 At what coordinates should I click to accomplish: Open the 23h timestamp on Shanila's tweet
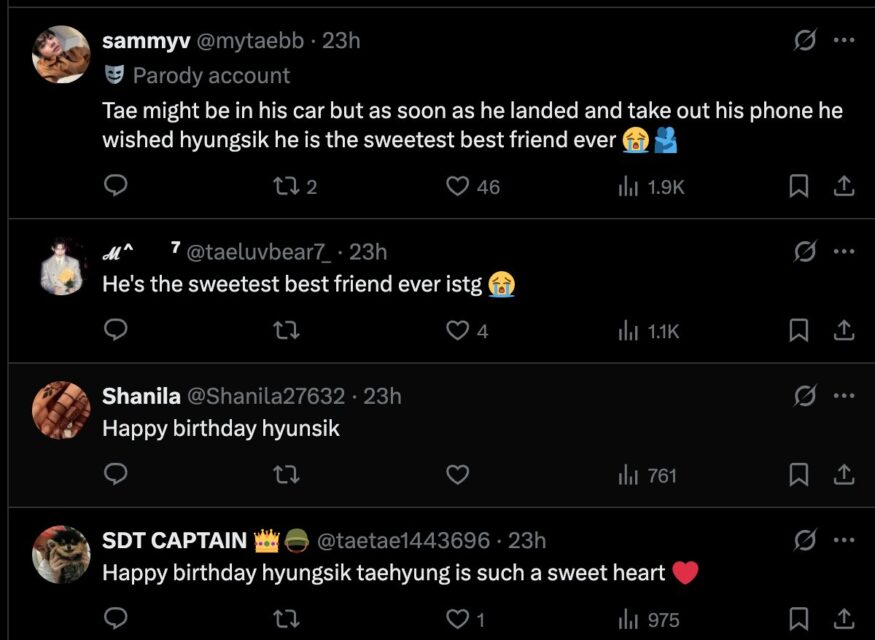pos(382,396)
